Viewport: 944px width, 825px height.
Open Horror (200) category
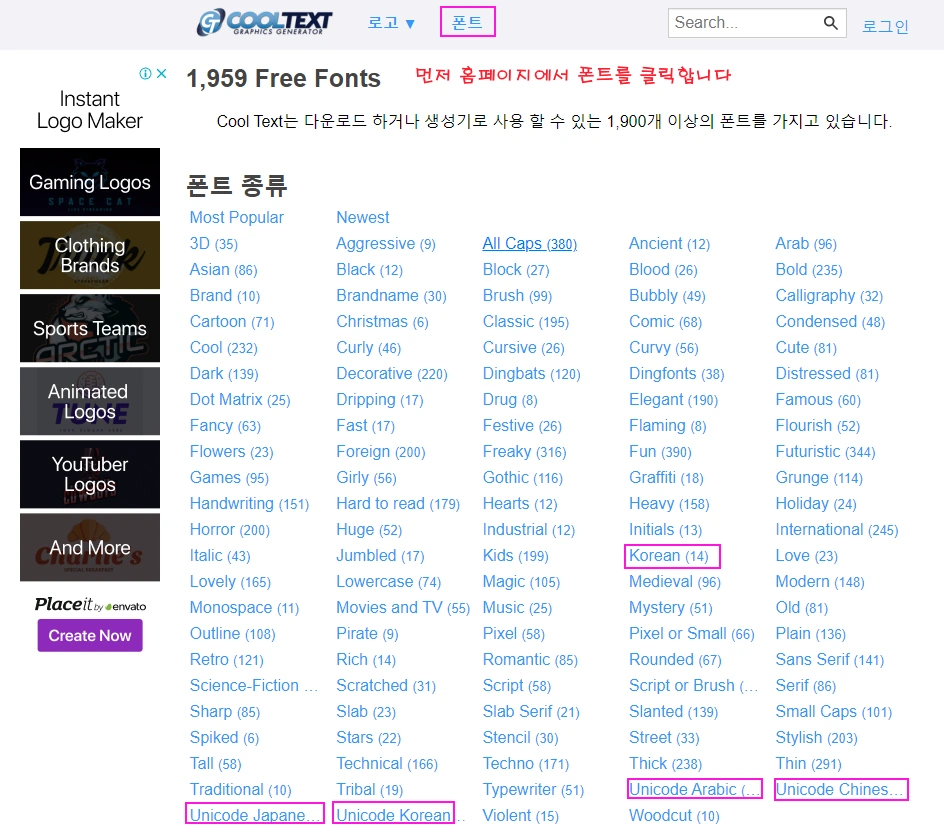[x=229, y=530]
